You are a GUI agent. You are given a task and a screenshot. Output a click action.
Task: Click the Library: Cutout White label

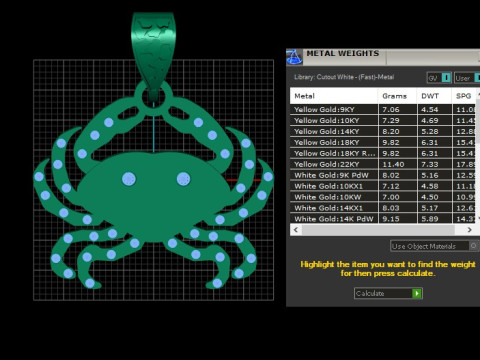point(344,77)
